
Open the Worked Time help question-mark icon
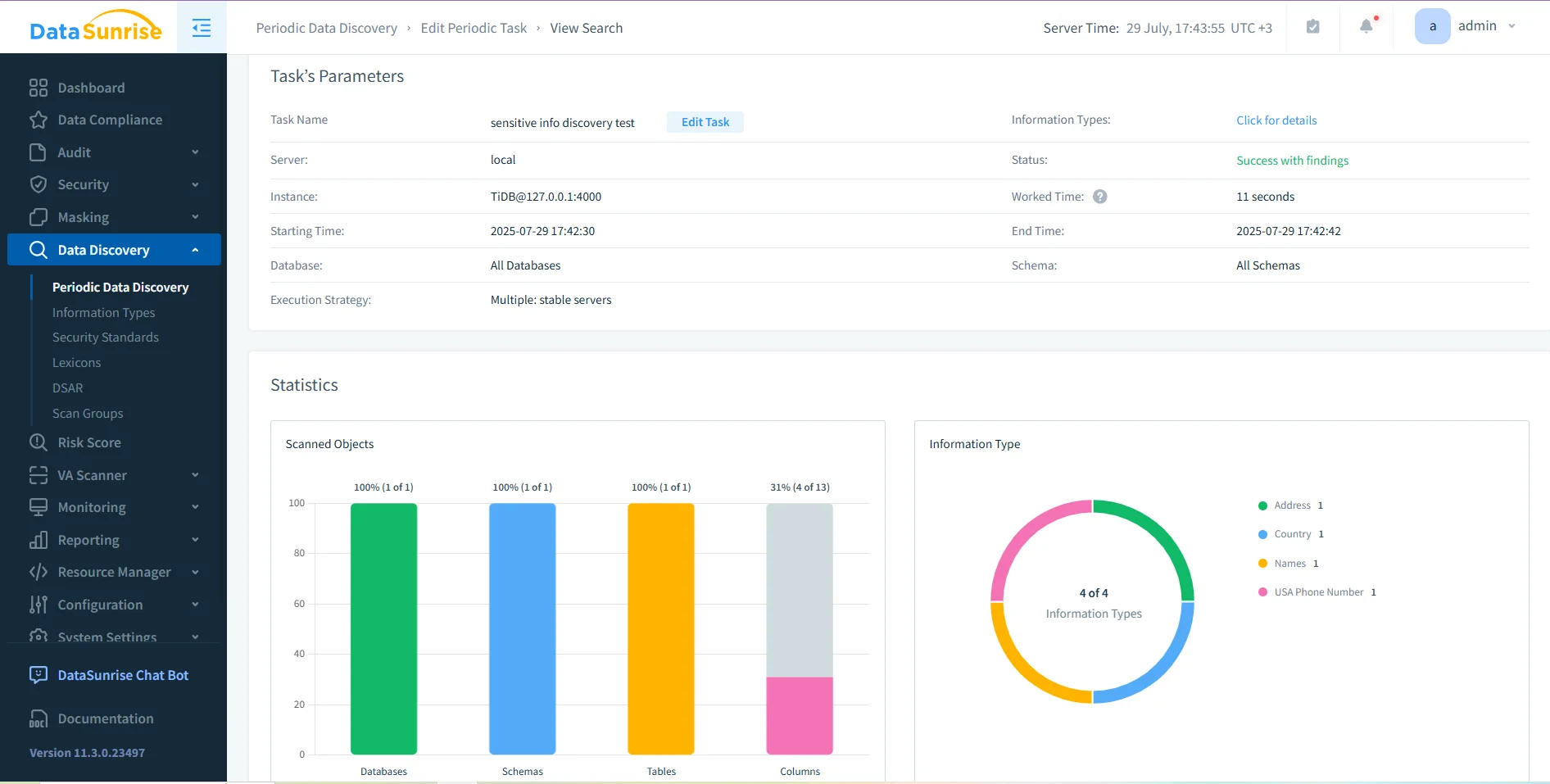coord(1100,197)
